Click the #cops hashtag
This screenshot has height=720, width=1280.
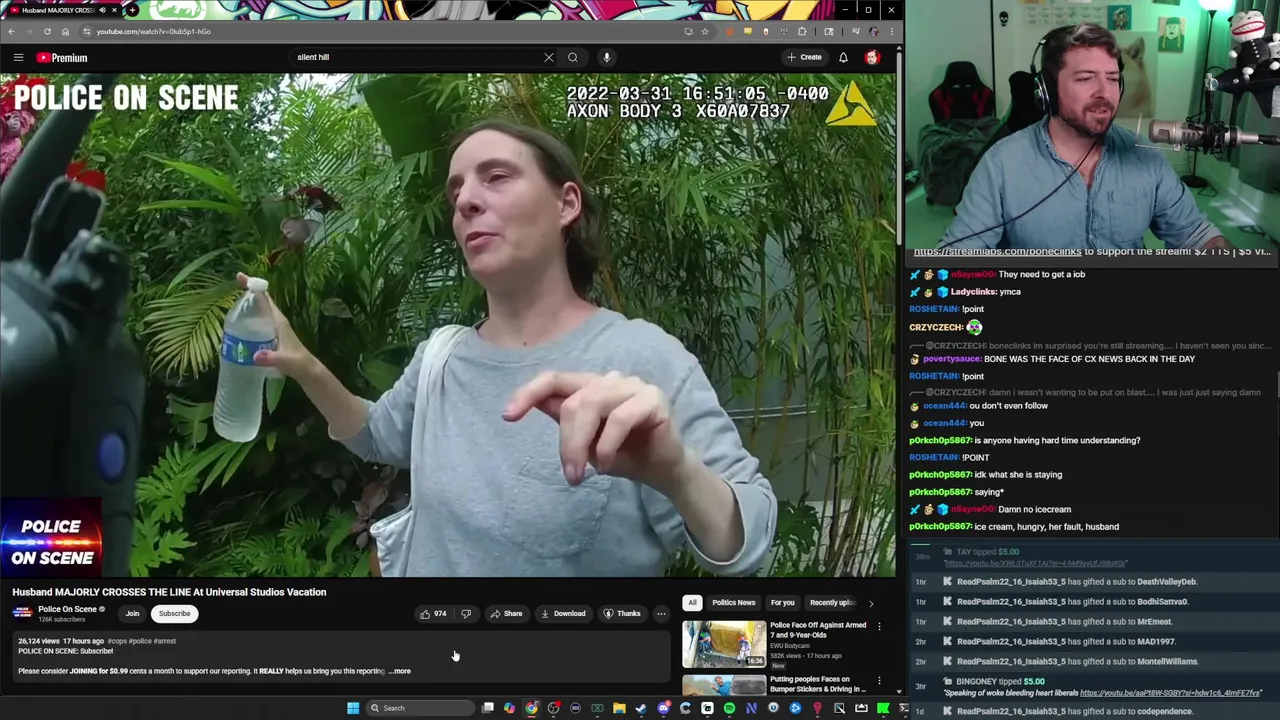(x=117, y=641)
